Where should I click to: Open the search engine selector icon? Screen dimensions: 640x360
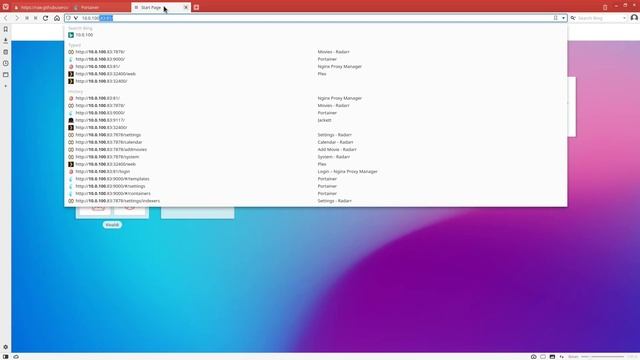point(573,18)
